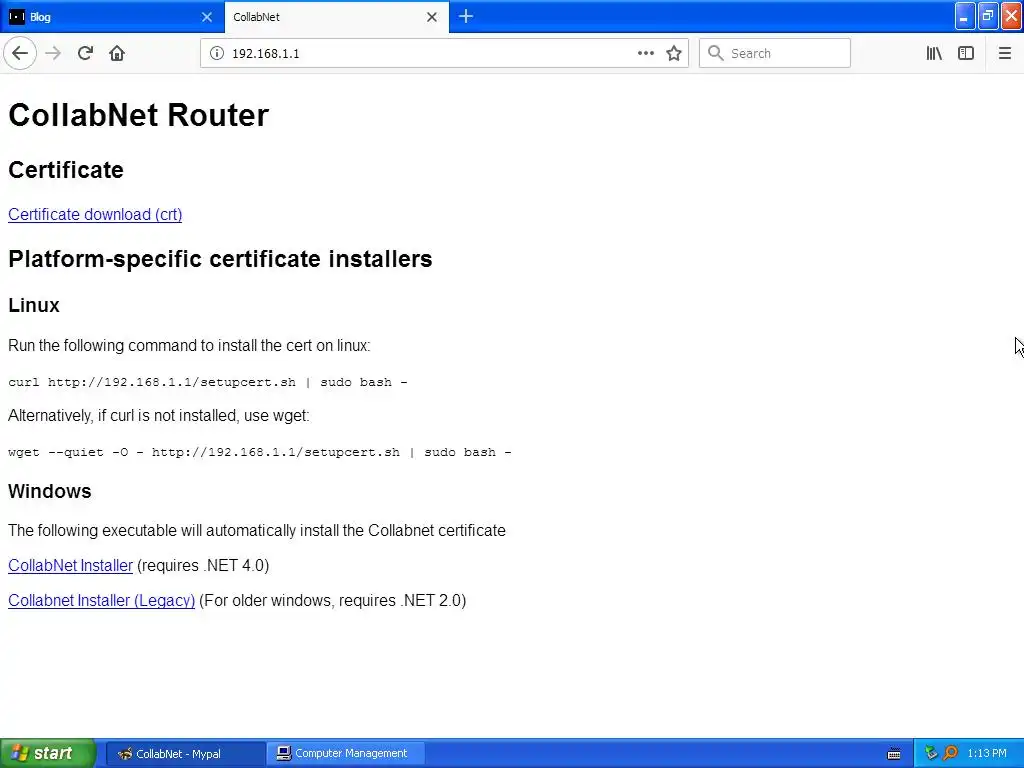Screen dimensions: 1024x768
Task: Open the Library bookmarks icon
Action: [934, 53]
